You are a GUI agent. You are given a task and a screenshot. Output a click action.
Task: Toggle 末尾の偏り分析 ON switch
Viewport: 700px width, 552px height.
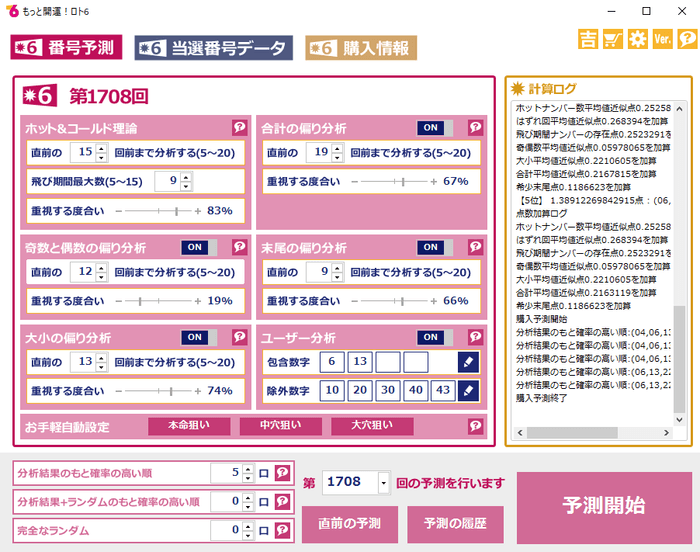point(435,247)
